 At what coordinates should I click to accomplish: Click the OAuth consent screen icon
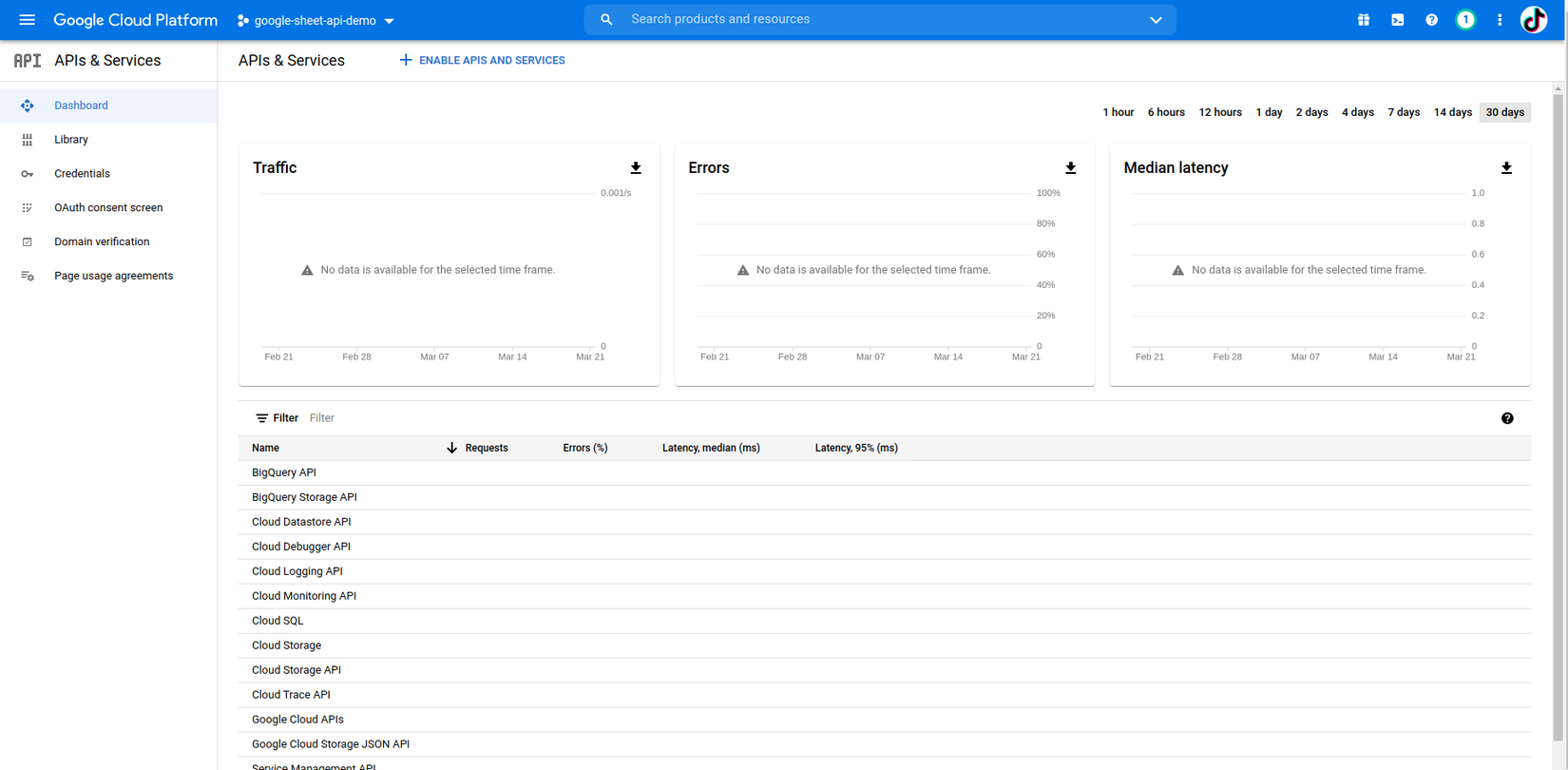pyautogui.click(x=28, y=208)
